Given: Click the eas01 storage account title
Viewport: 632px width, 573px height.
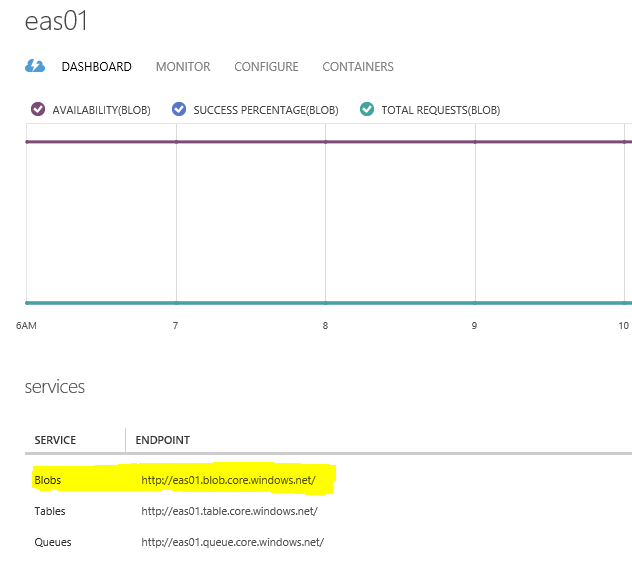Looking at the screenshot, I should pos(56,21).
